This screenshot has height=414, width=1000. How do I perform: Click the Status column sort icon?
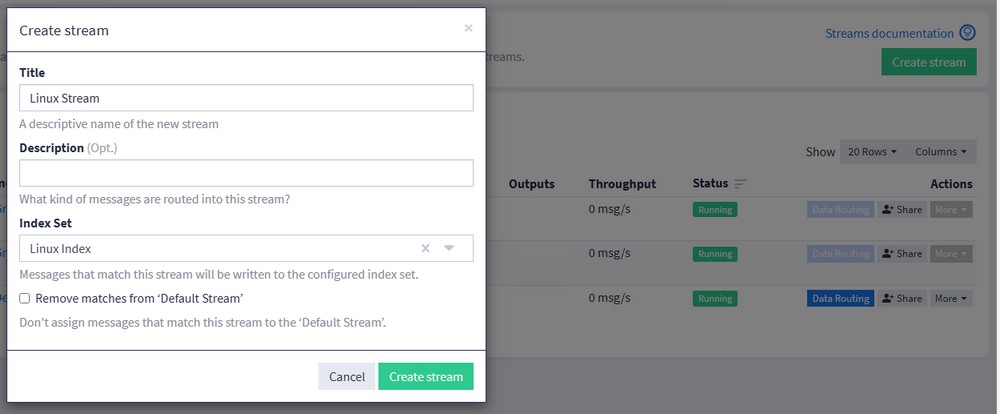[x=740, y=184]
